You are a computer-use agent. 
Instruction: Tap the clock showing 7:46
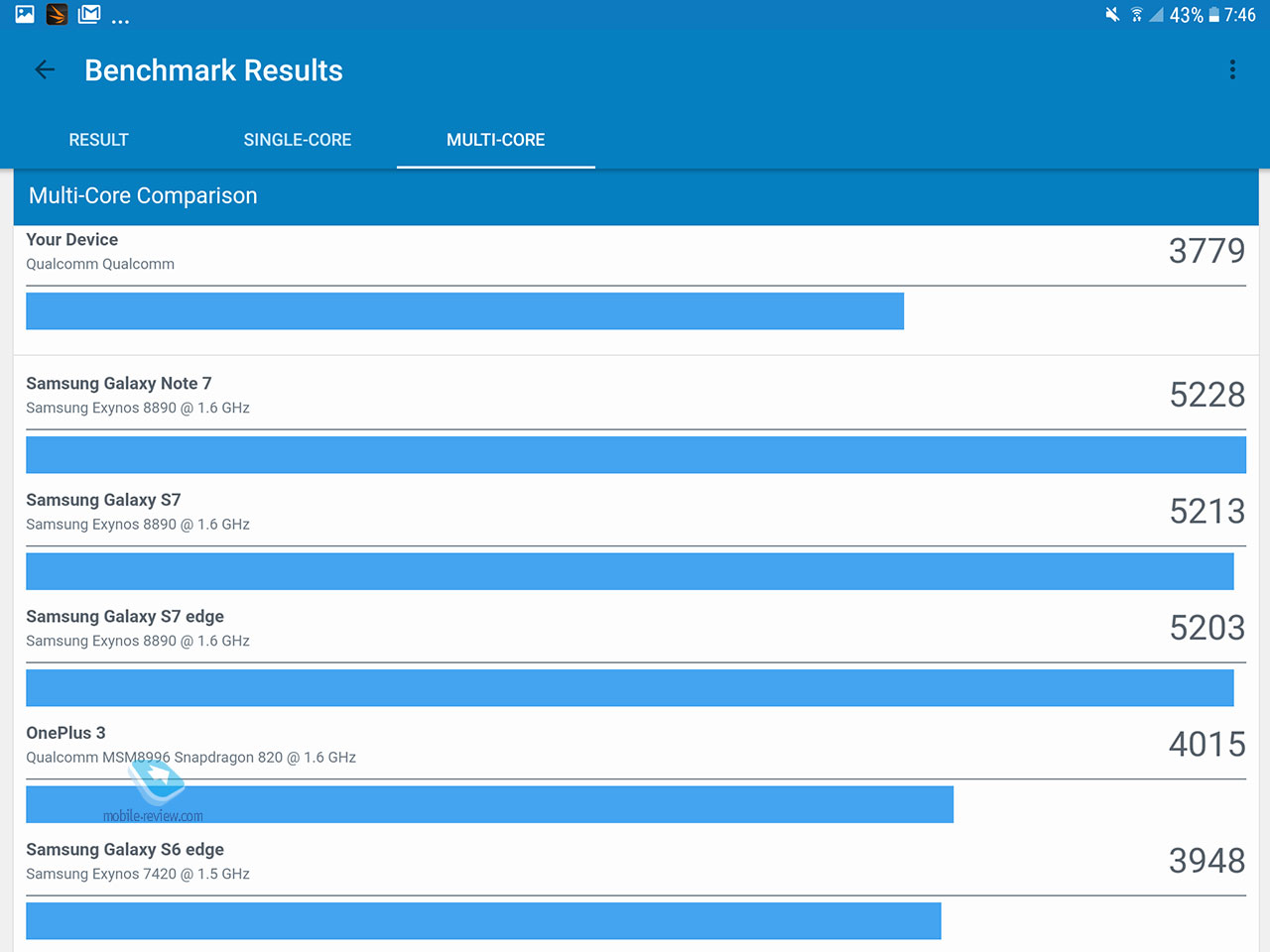1239,15
